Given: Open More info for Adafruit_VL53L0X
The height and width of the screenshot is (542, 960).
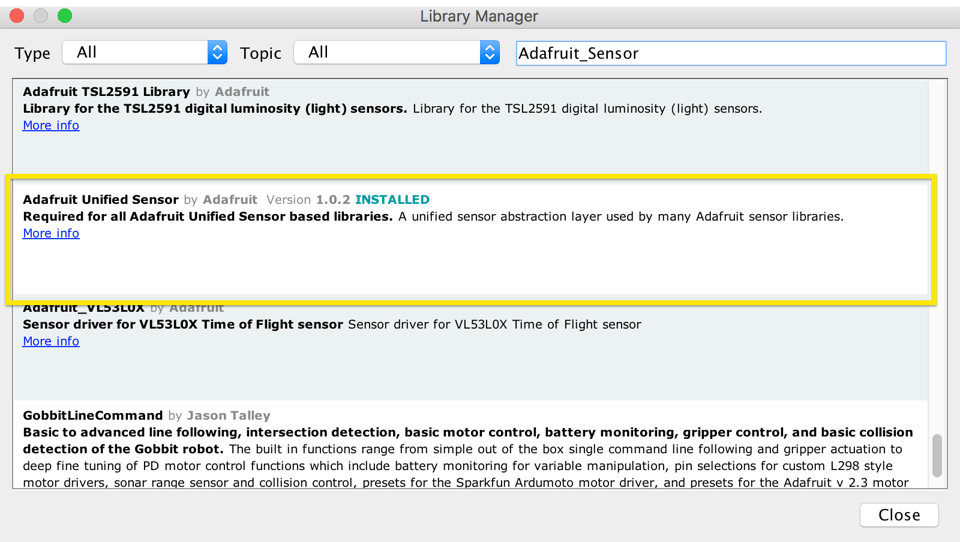Looking at the screenshot, I should (x=51, y=342).
